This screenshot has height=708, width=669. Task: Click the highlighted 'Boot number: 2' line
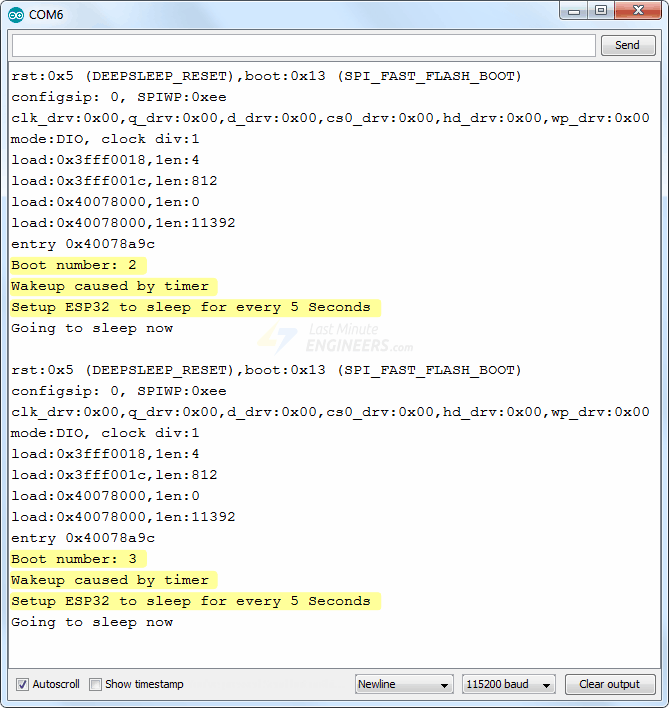(x=78, y=265)
